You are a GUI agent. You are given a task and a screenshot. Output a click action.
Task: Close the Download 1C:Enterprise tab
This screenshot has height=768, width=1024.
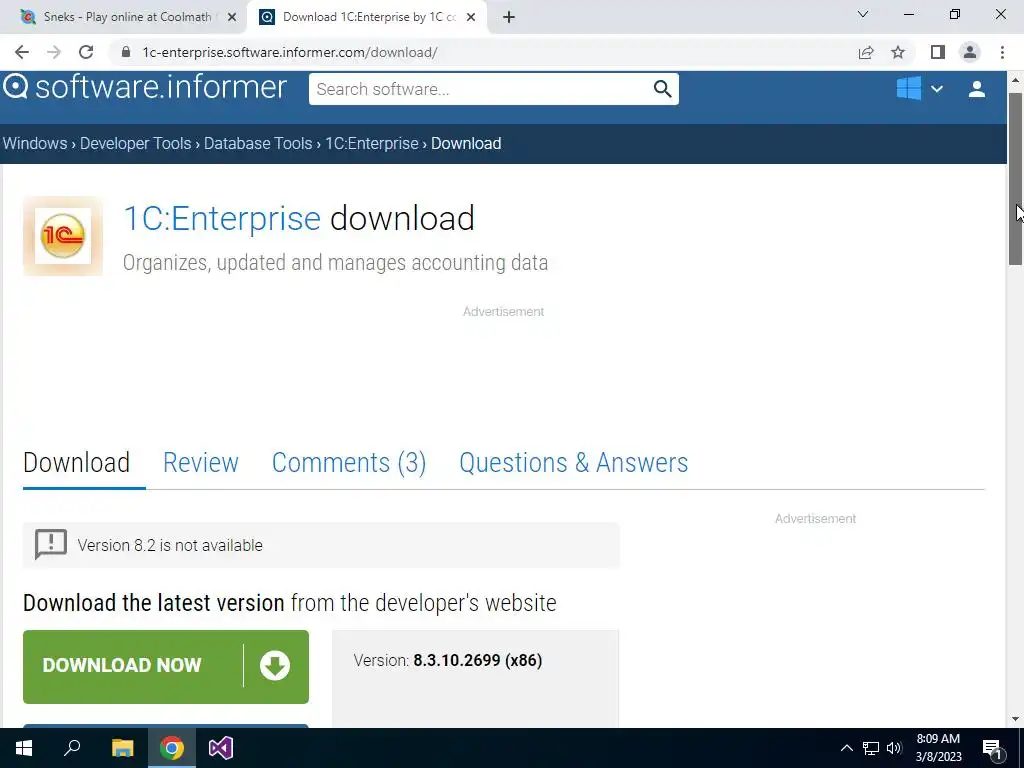tap(471, 17)
